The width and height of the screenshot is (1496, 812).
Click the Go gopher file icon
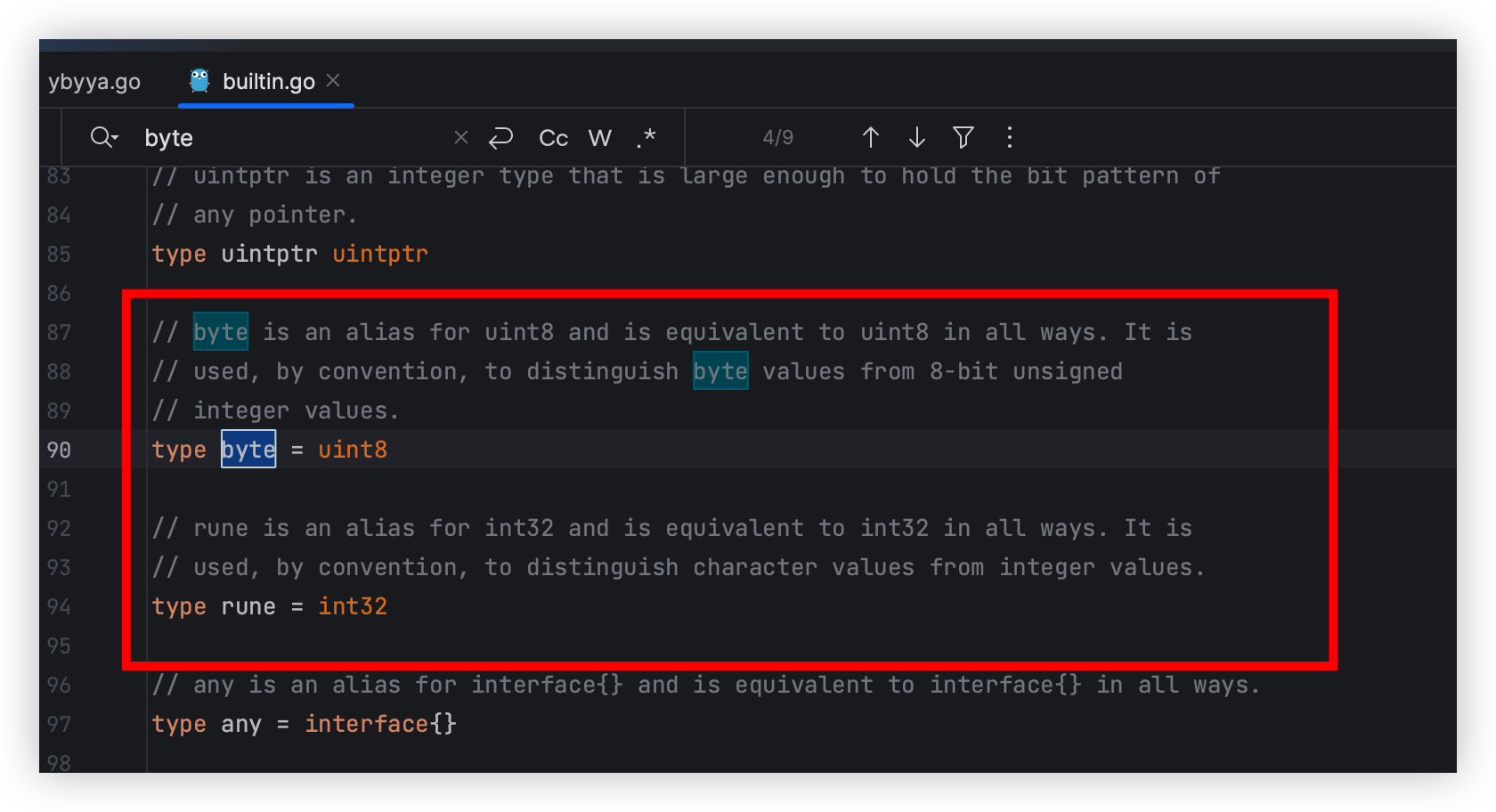click(199, 81)
